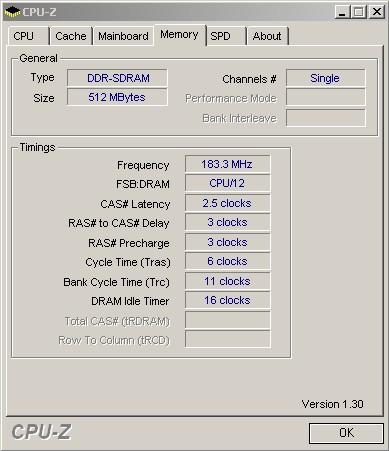Click the empty Performance Mode field
Viewport: 389px width, 451px height.
pyautogui.click(x=326, y=97)
